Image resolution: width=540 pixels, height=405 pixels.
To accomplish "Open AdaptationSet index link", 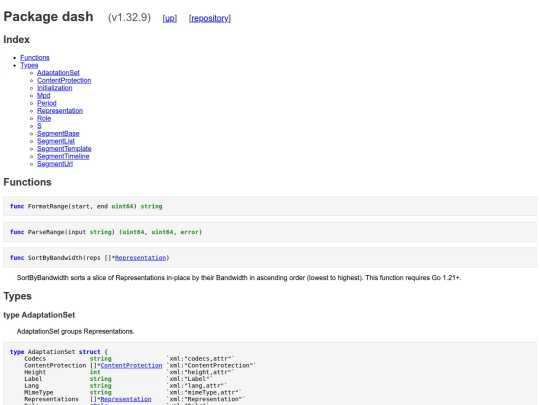I will click(58, 73).
